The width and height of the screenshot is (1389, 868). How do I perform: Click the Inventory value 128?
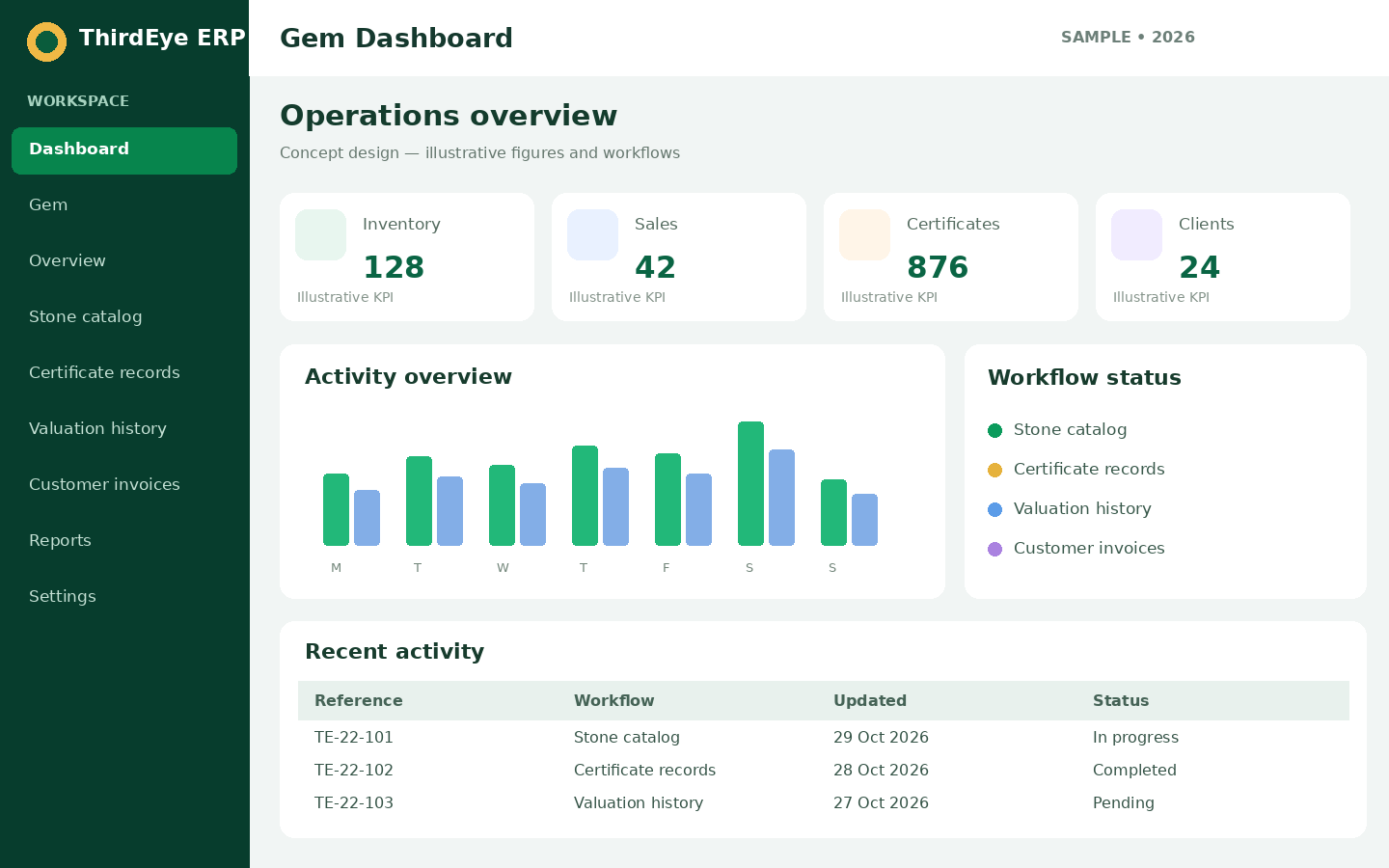(394, 267)
